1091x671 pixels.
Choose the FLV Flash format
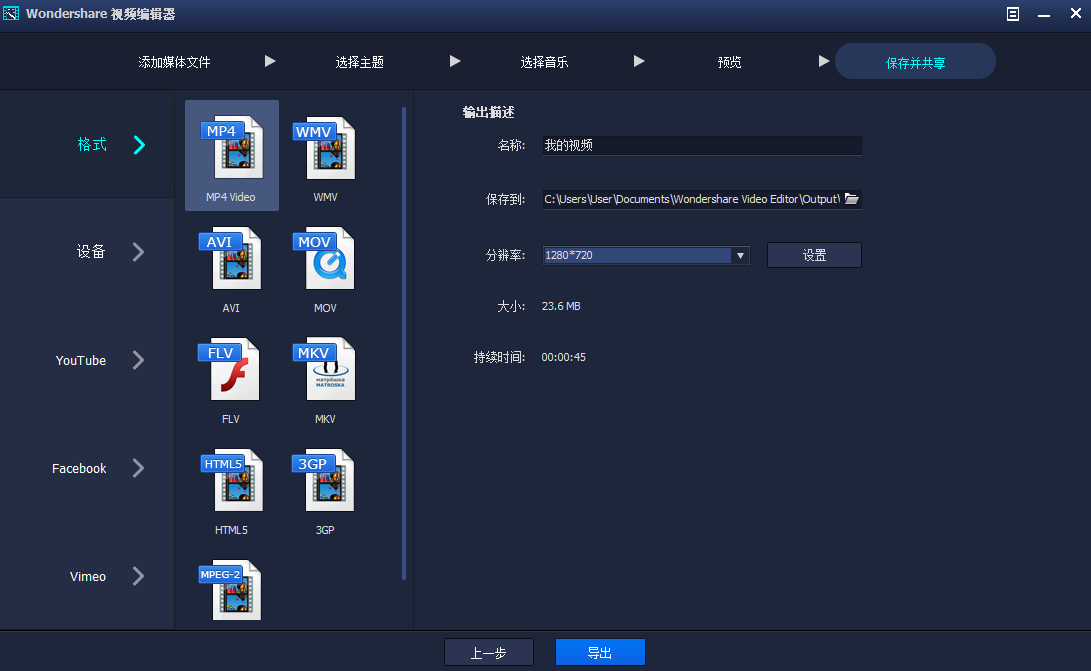coord(230,369)
